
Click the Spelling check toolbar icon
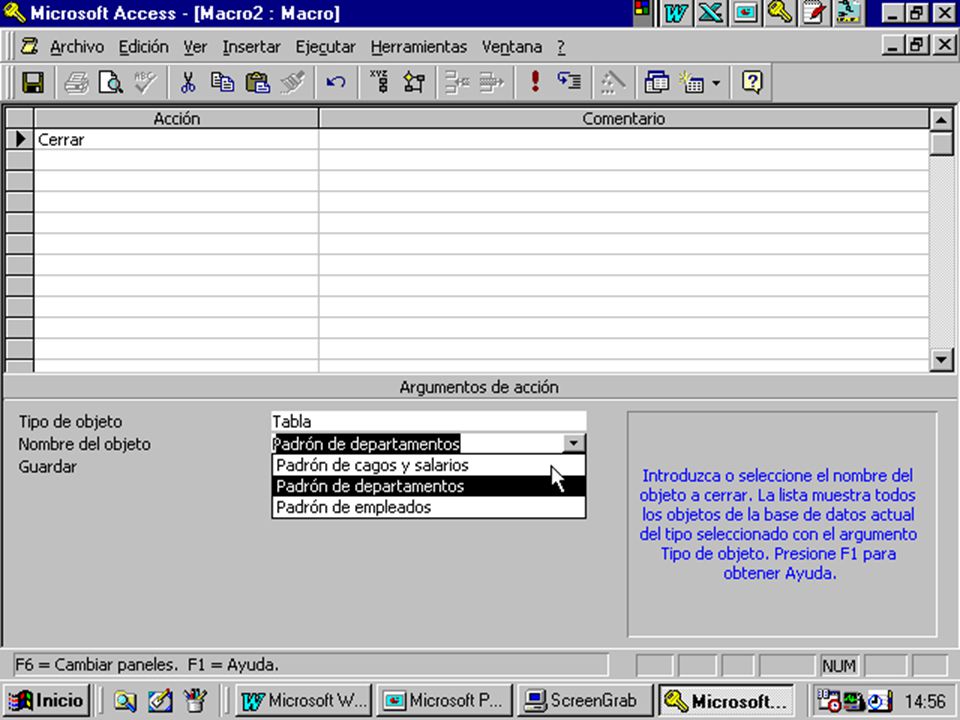[145, 82]
